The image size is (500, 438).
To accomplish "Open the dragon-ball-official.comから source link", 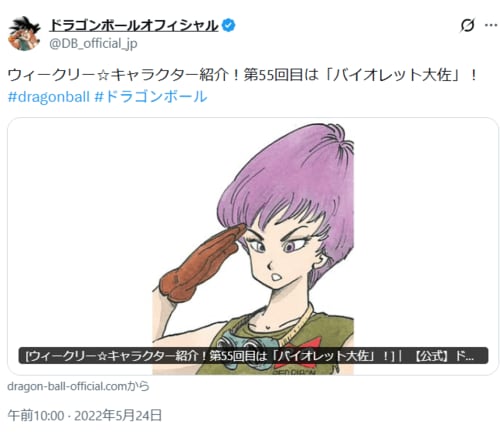I will (78, 386).
